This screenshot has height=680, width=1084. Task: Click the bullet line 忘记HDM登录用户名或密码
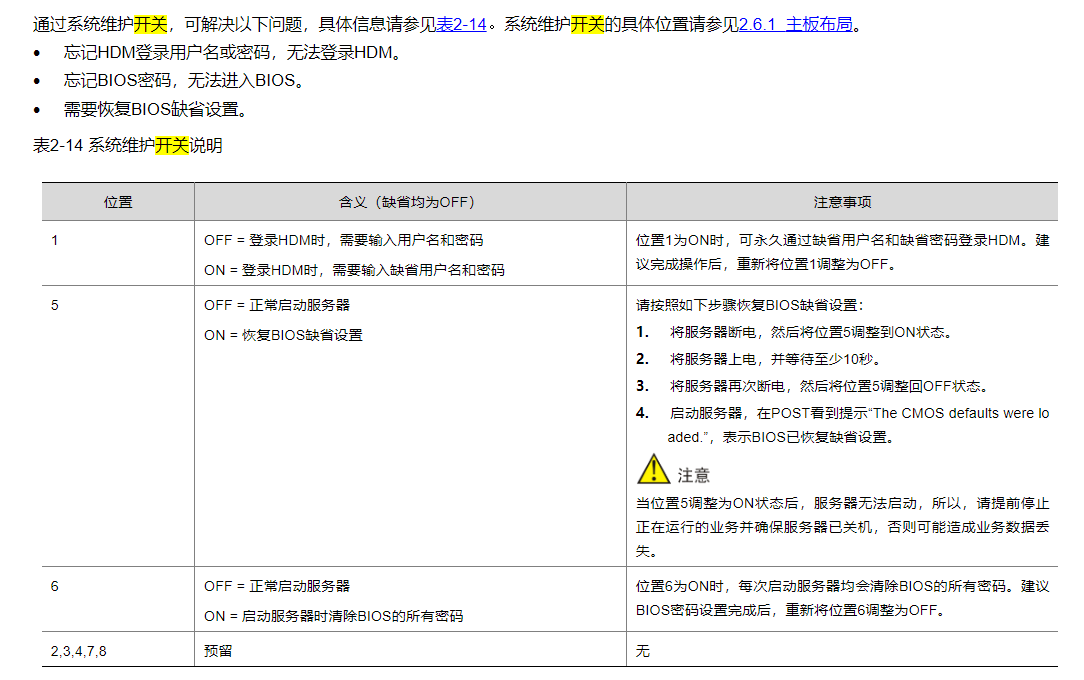(232, 53)
